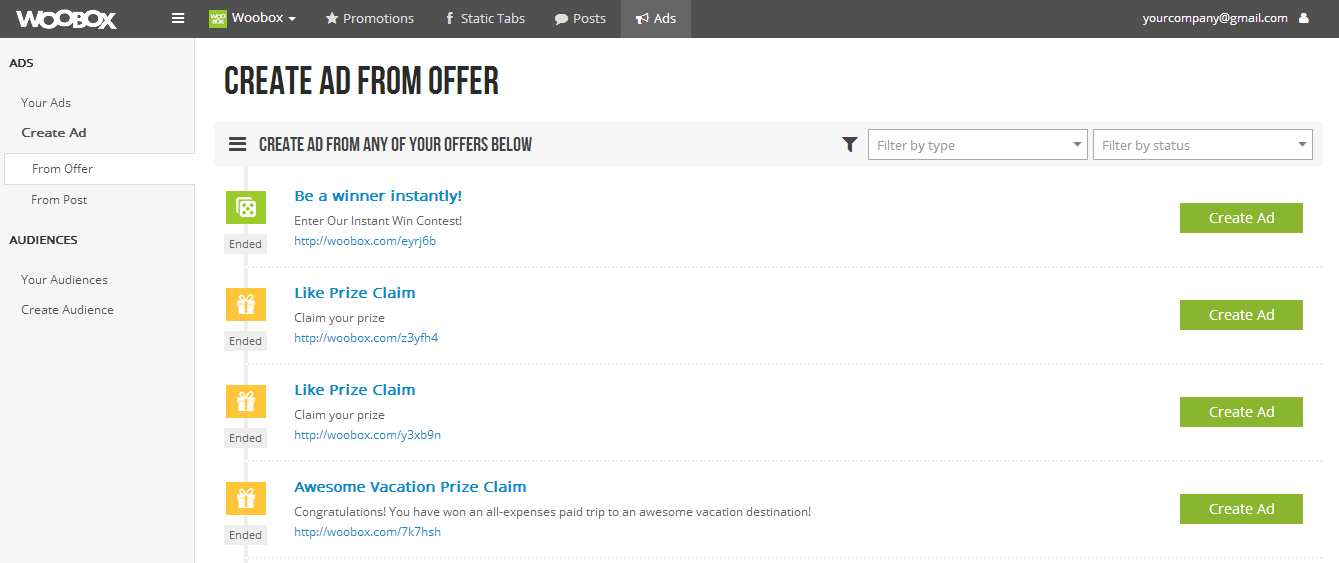The width and height of the screenshot is (1339, 563).
Task: Create Ad for offer y3xb9n
Action: [1241, 412]
